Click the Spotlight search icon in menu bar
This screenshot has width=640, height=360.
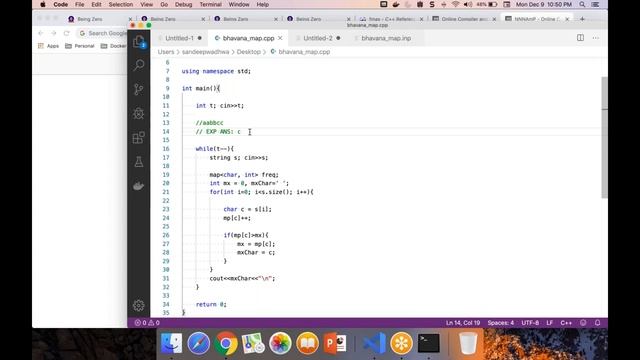click(x=582, y=4)
